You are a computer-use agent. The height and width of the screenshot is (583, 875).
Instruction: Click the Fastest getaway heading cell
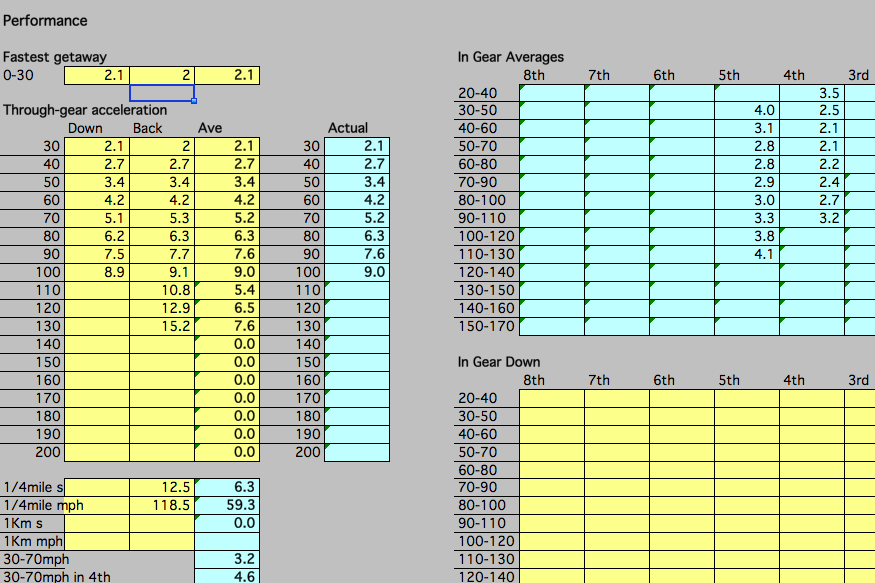55,57
